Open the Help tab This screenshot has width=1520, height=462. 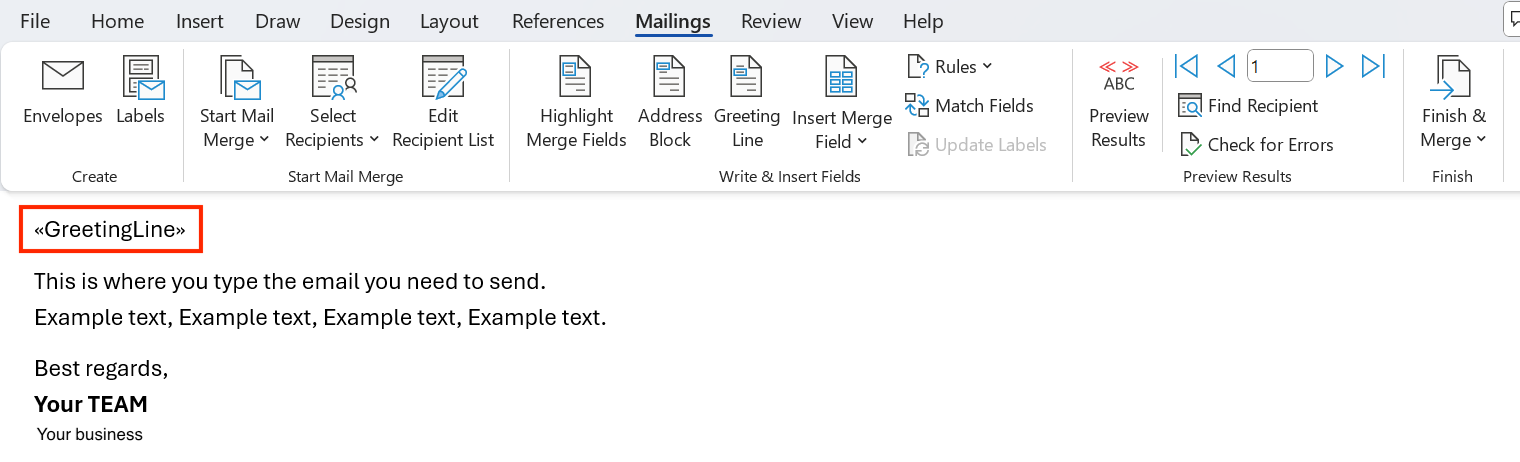click(923, 21)
